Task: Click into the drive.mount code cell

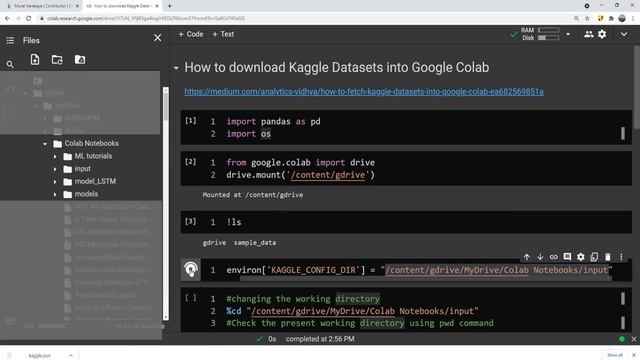Action: click(x=406, y=168)
